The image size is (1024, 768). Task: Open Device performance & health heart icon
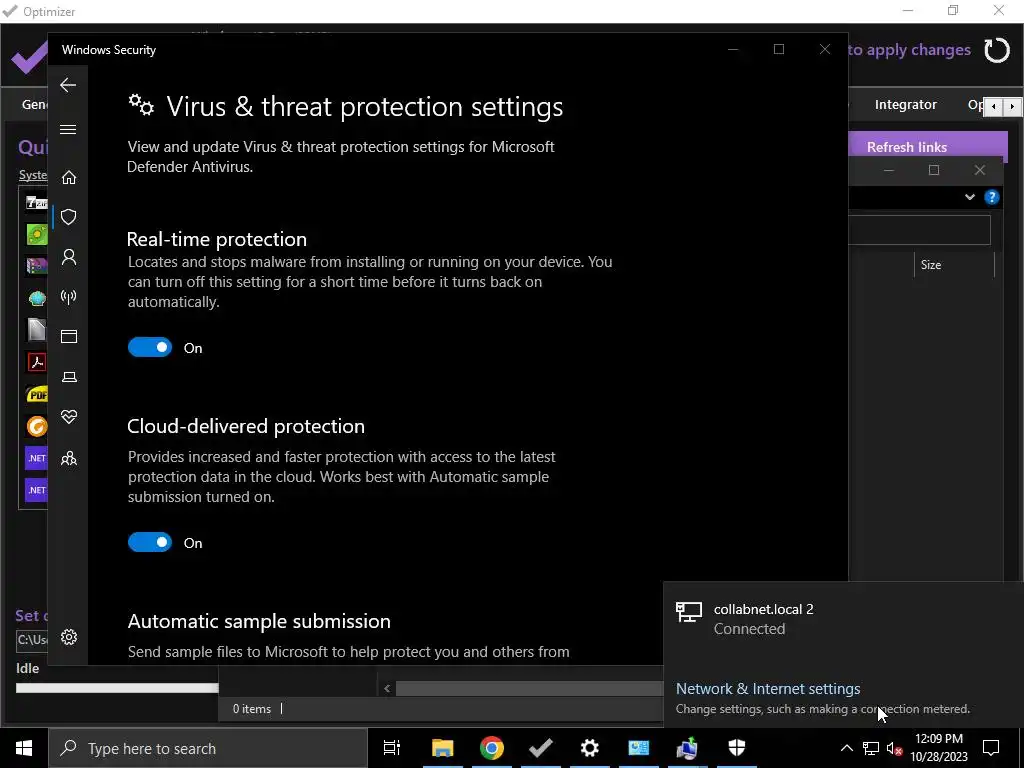click(x=69, y=417)
